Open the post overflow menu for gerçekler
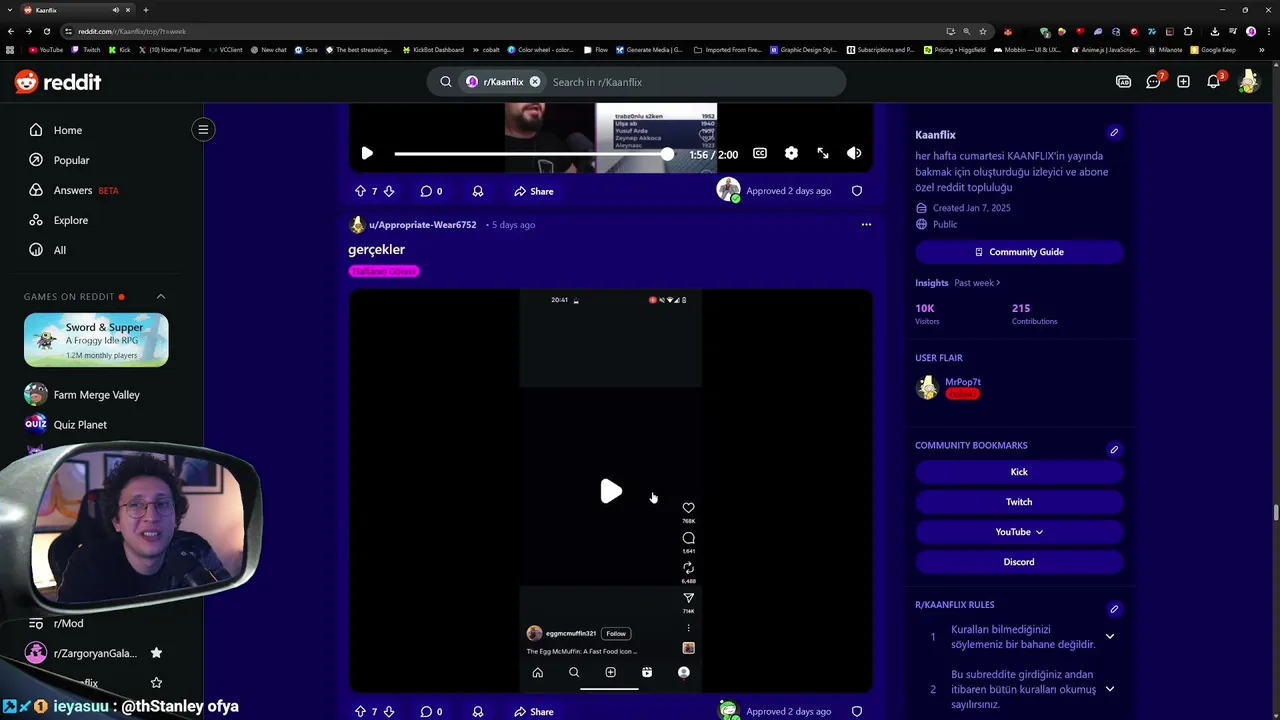Screen dimensions: 1280x720 (866, 225)
